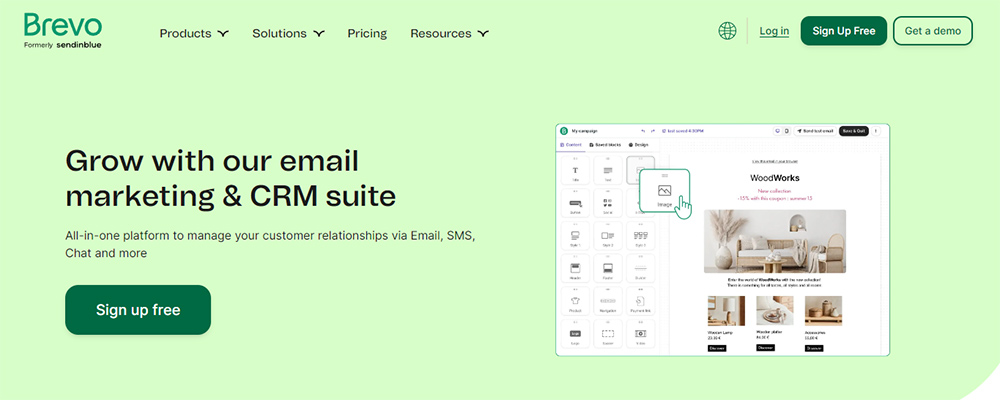Viewport: 1000px width, 400px height.
Task: Click the Brevo icon in editor mockup
Action: pyautogui.click(x=564, y=131)
